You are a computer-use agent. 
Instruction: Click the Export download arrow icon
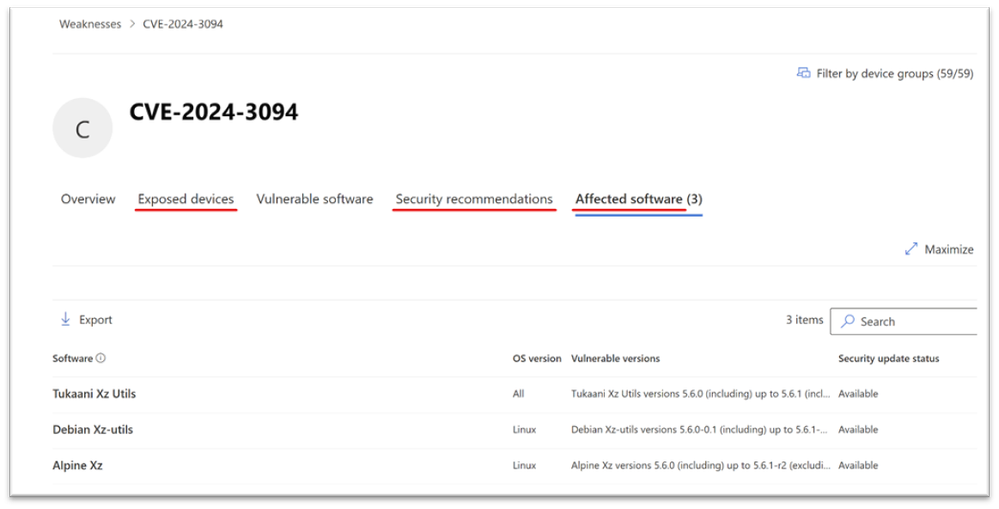click(x=65, y=319)
